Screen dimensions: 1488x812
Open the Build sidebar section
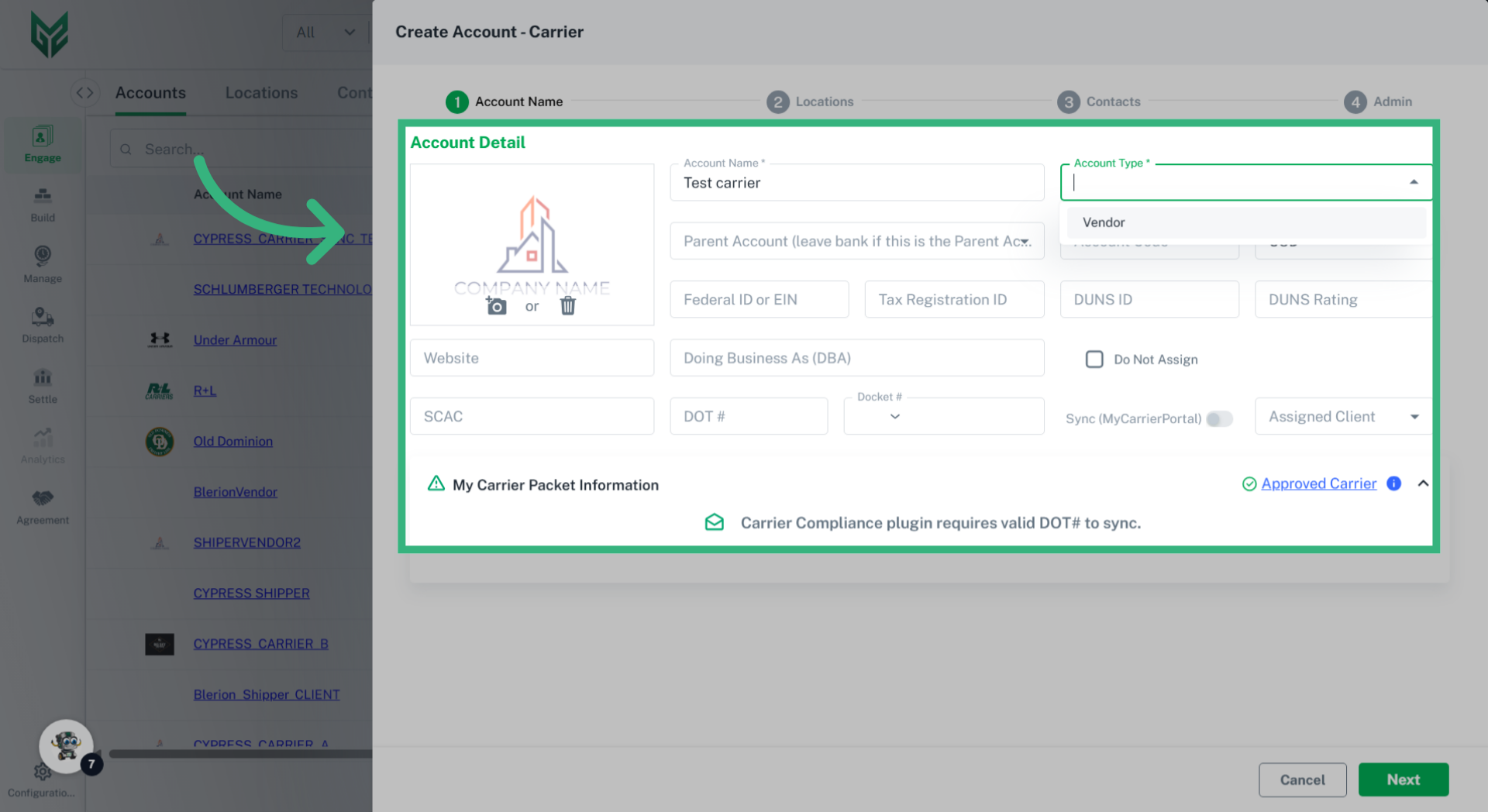[x=43, y=204]
